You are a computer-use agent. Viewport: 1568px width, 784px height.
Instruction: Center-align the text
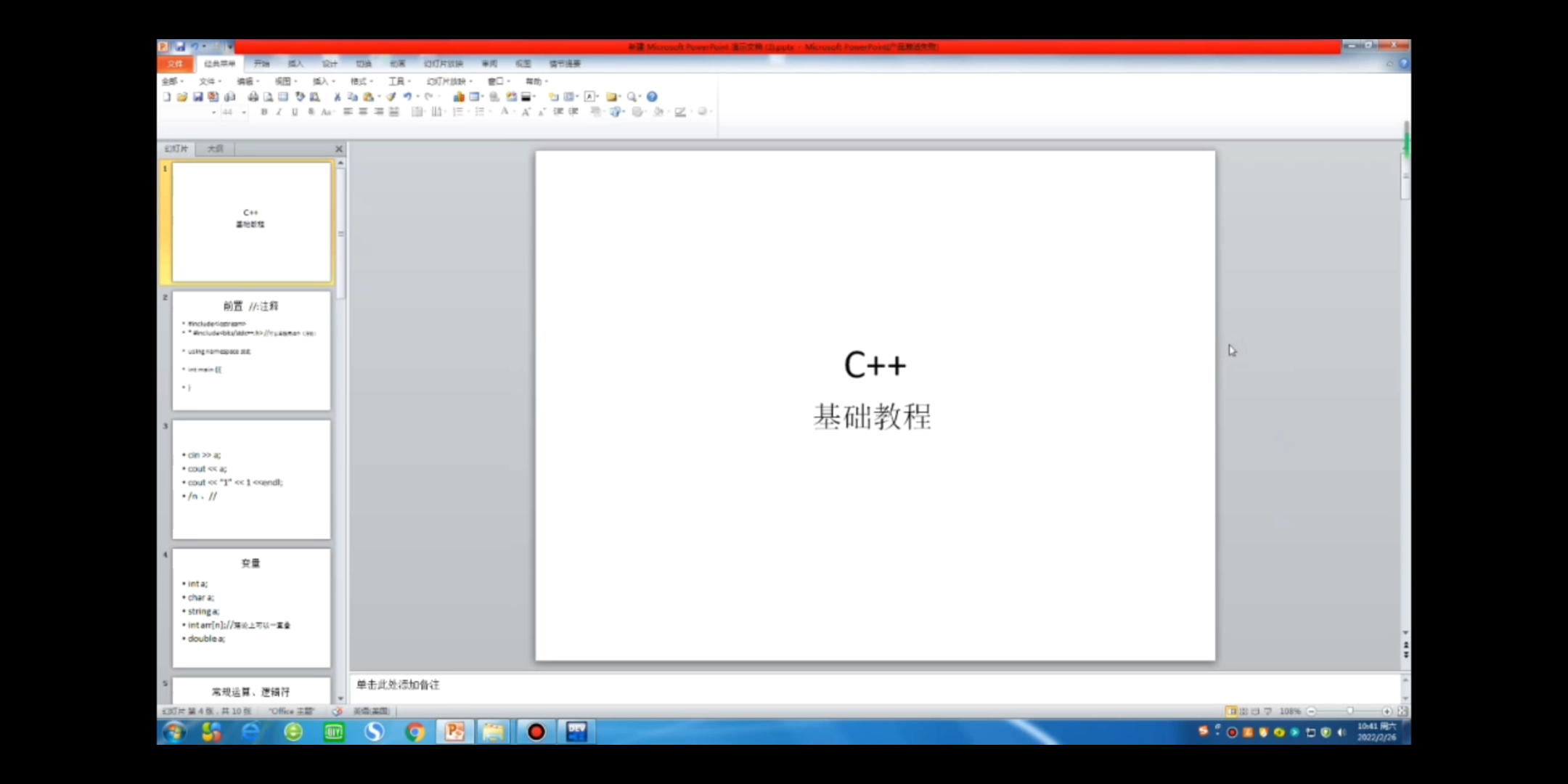click(x=363, y=112)
